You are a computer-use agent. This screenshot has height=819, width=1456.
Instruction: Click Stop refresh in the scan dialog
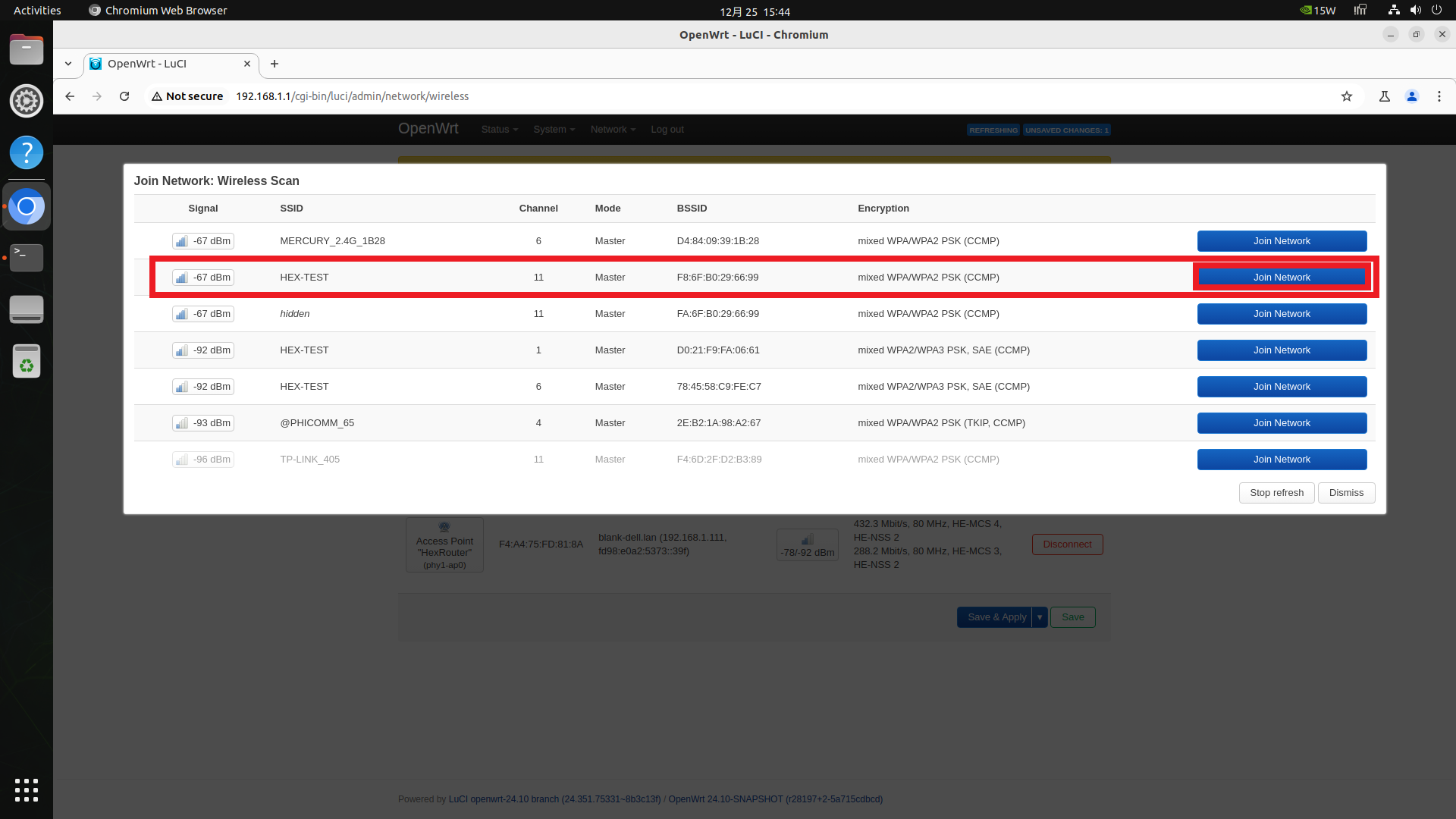1276,493
